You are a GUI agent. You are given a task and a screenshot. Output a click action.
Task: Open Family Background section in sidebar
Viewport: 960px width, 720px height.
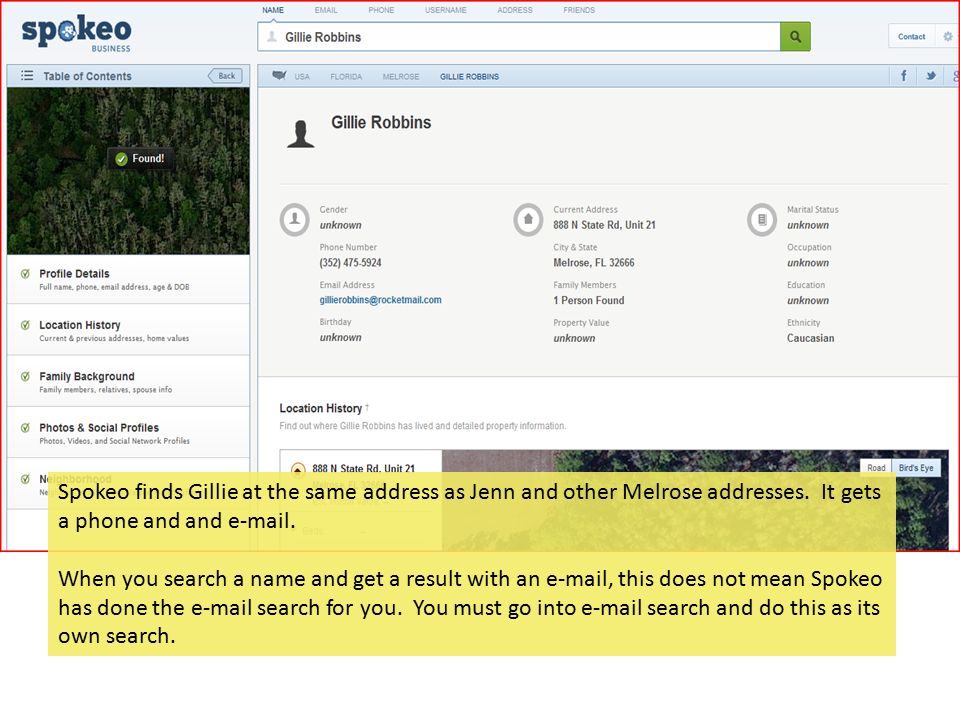(x=128, y=382)
